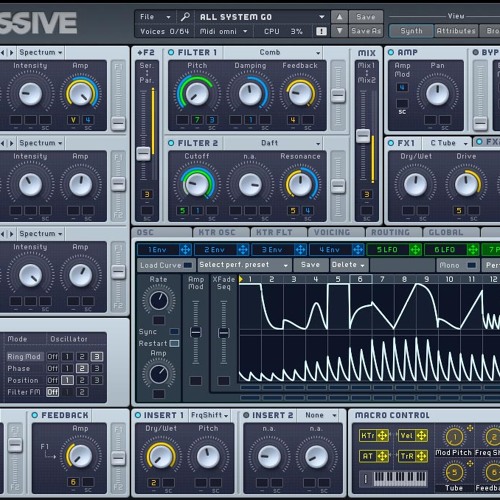Click the Filter 2 Cutoff knob
500x500 pixels.
[197, 184]
